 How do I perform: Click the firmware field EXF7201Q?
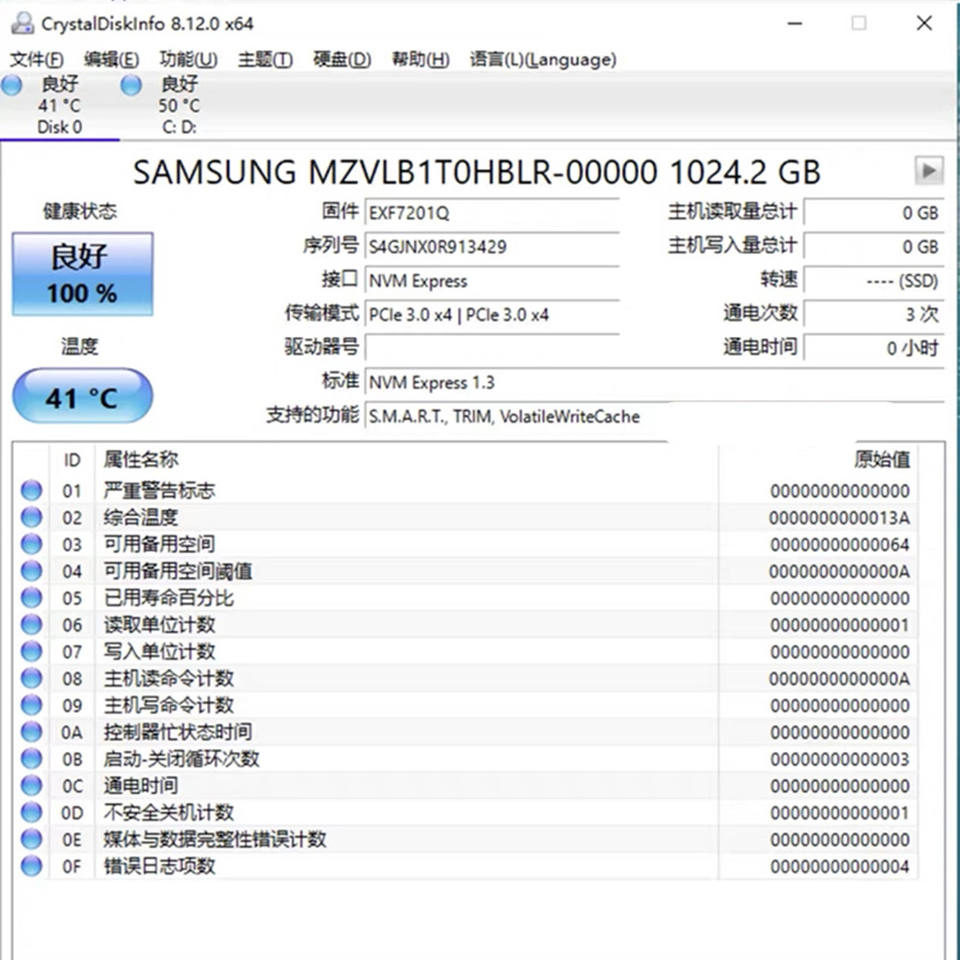[492, 213]
